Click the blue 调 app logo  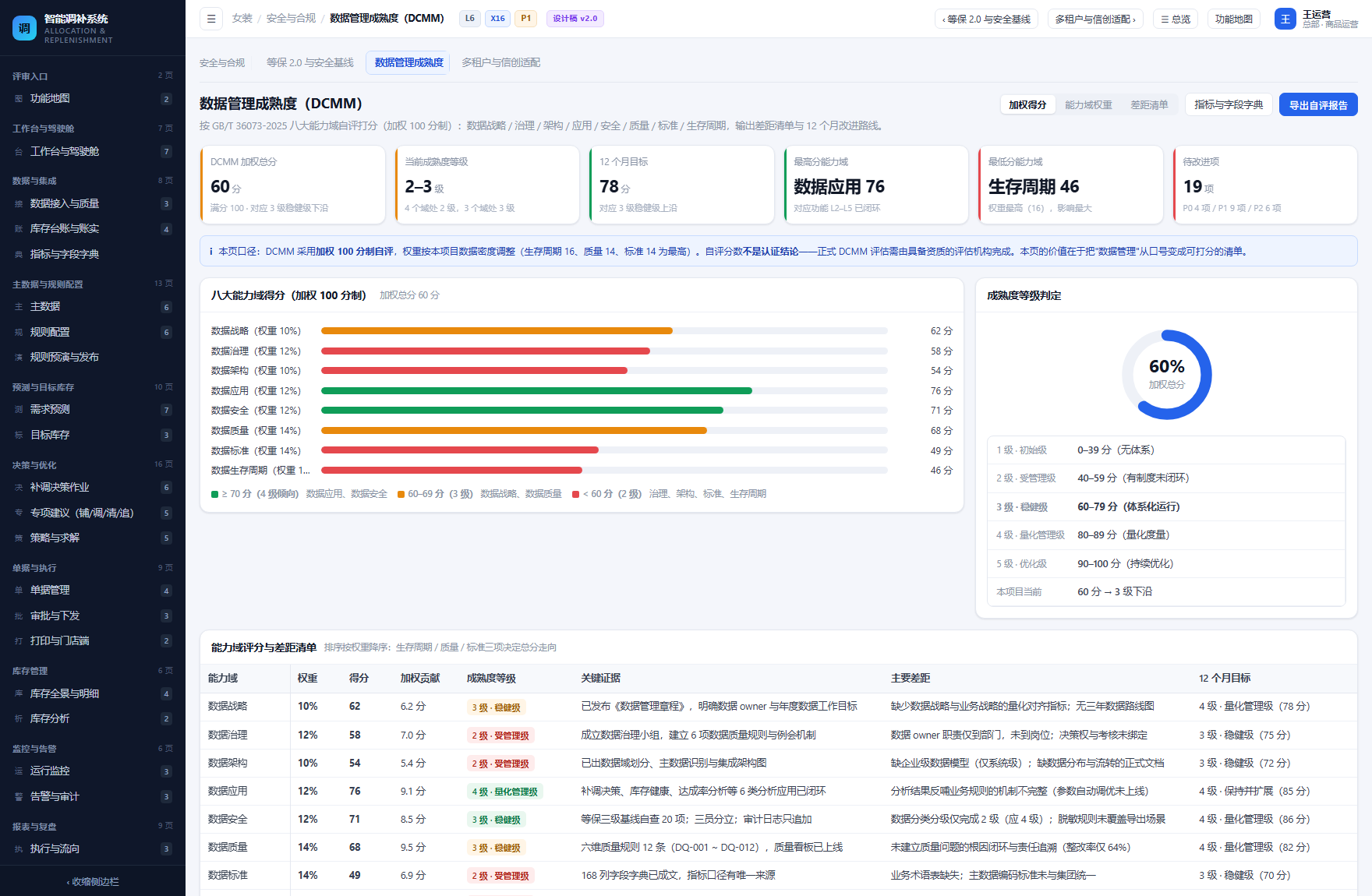tap(24, 28)
